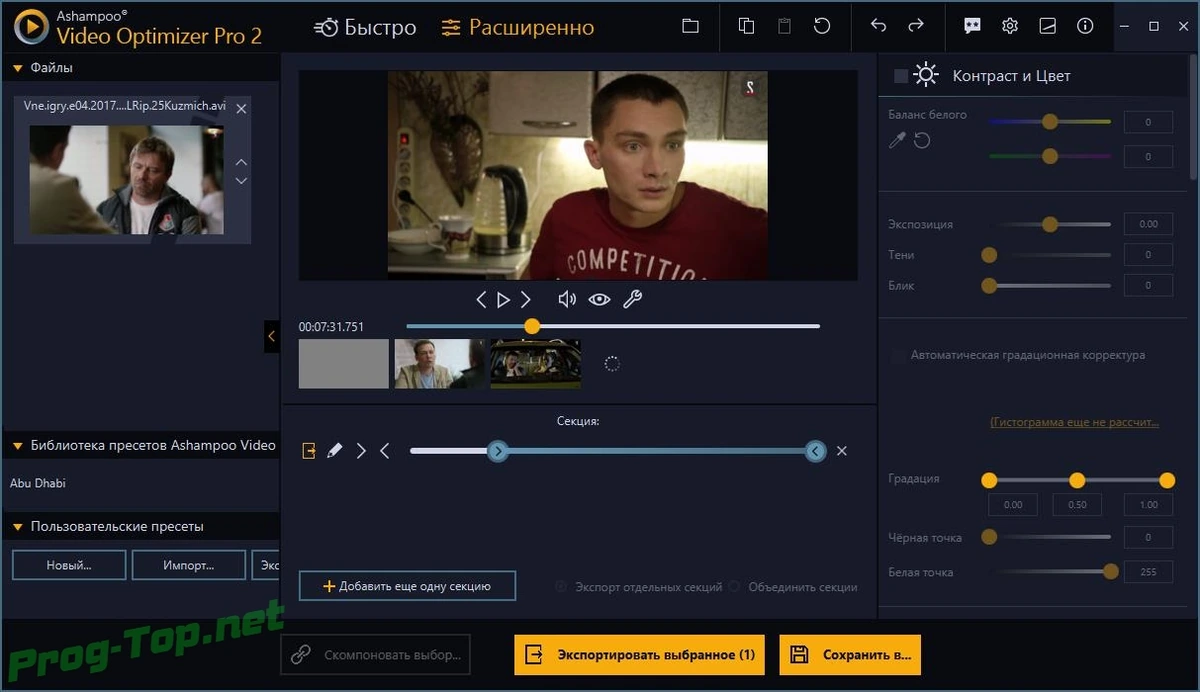Mute the preview speaker icon

[567, 299]
